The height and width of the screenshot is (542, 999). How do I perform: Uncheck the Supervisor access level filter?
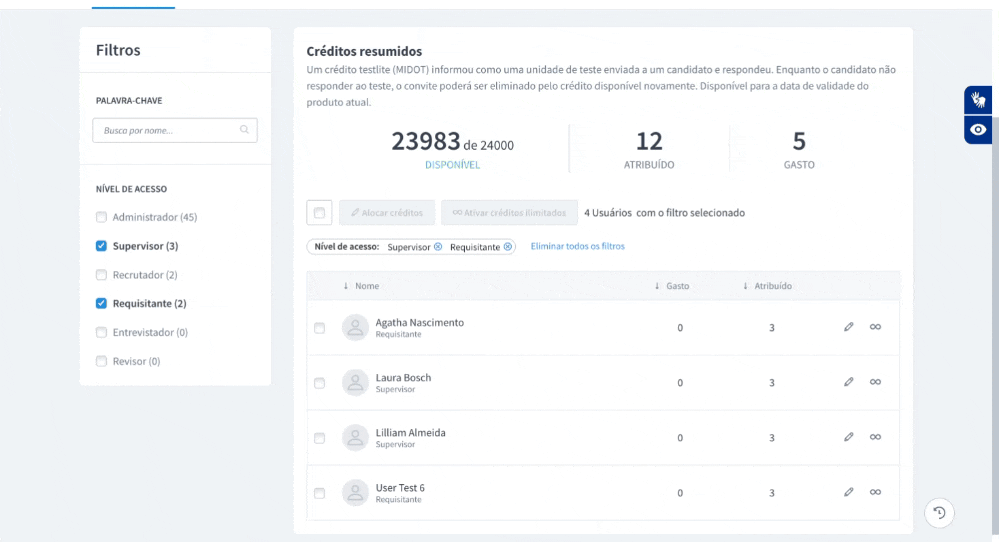101,246
